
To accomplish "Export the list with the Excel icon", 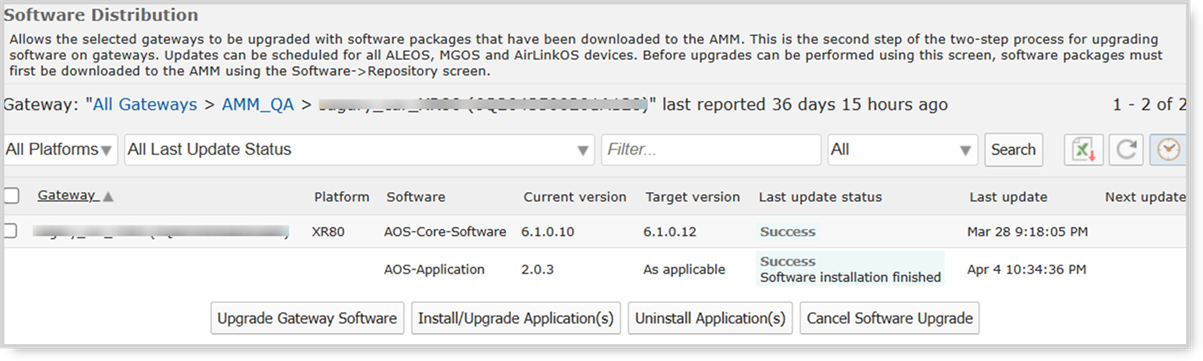I will point(1084,150).
